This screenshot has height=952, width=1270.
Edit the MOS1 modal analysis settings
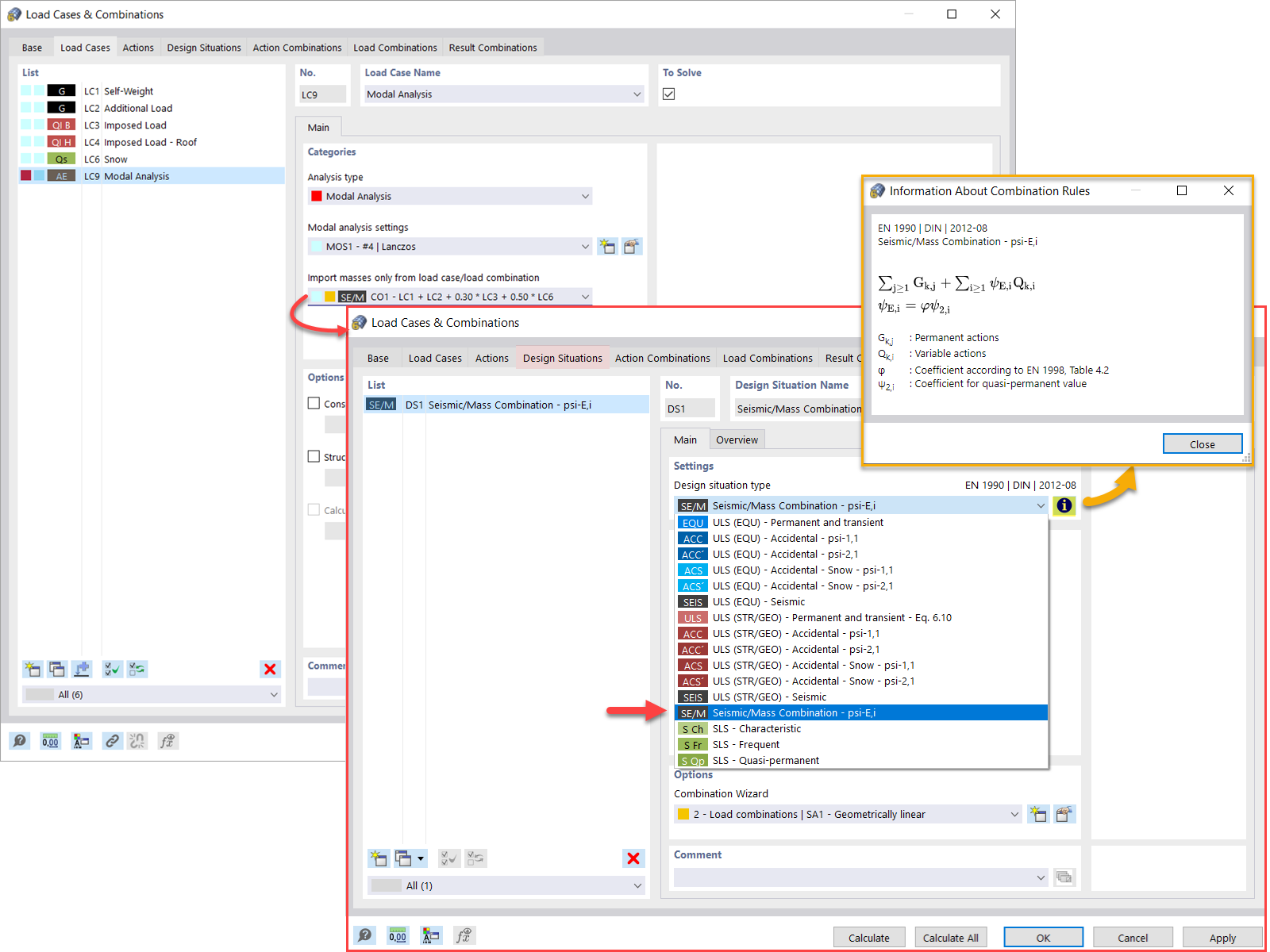click(632, 246)
